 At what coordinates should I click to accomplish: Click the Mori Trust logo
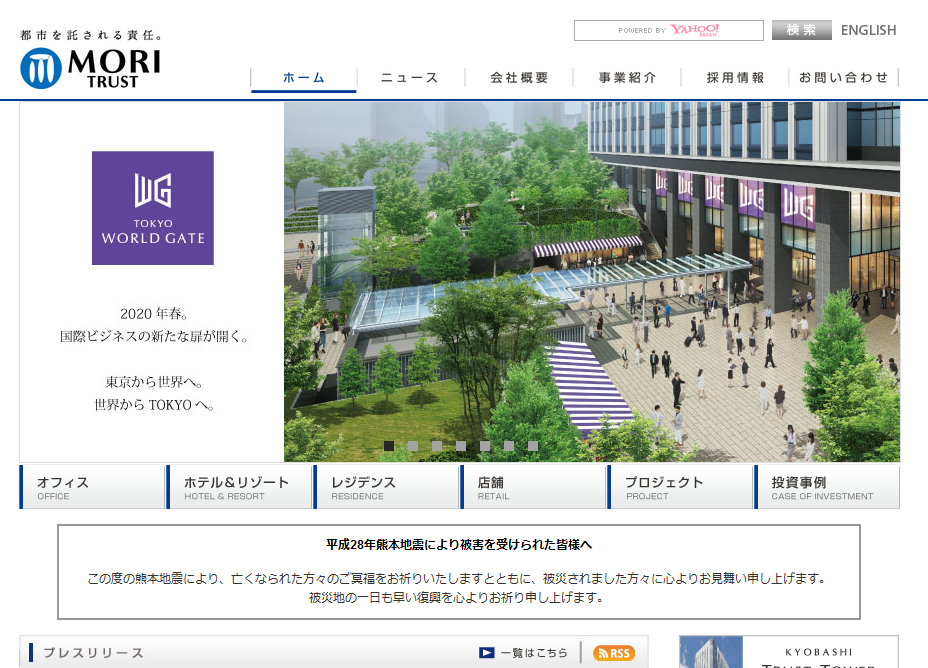(x=90, y=65)
